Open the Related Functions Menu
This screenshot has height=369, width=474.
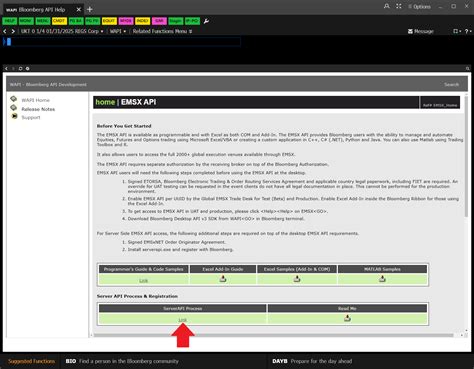[162, 31]
